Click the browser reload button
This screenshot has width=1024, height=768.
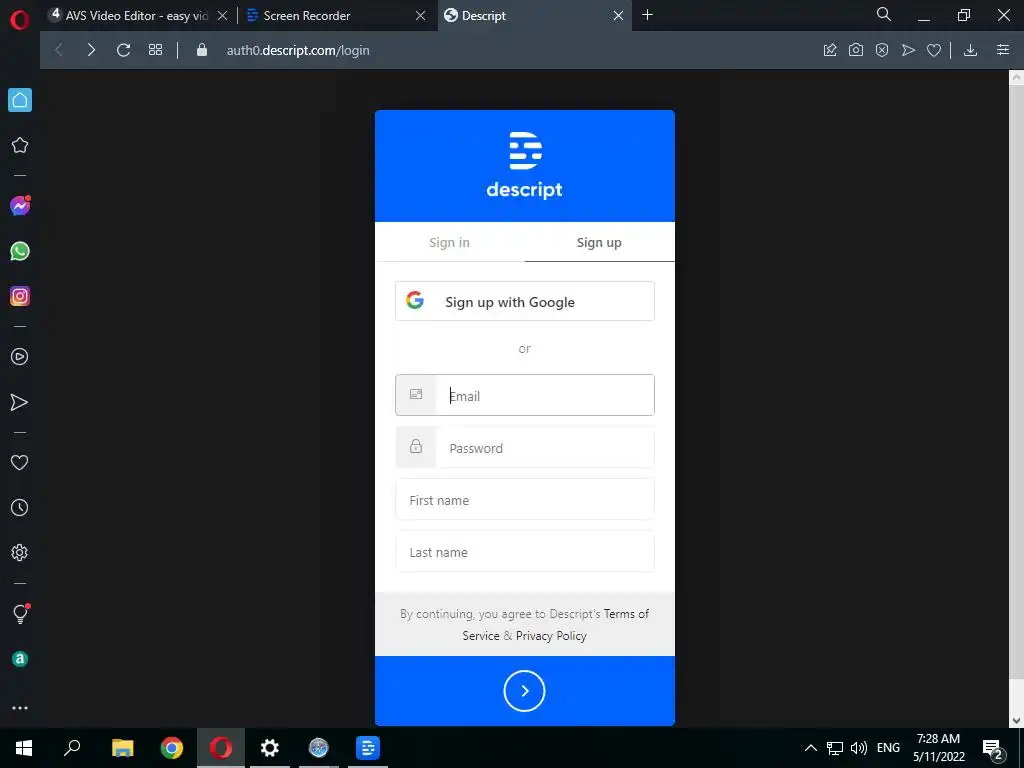click(123, 50)
